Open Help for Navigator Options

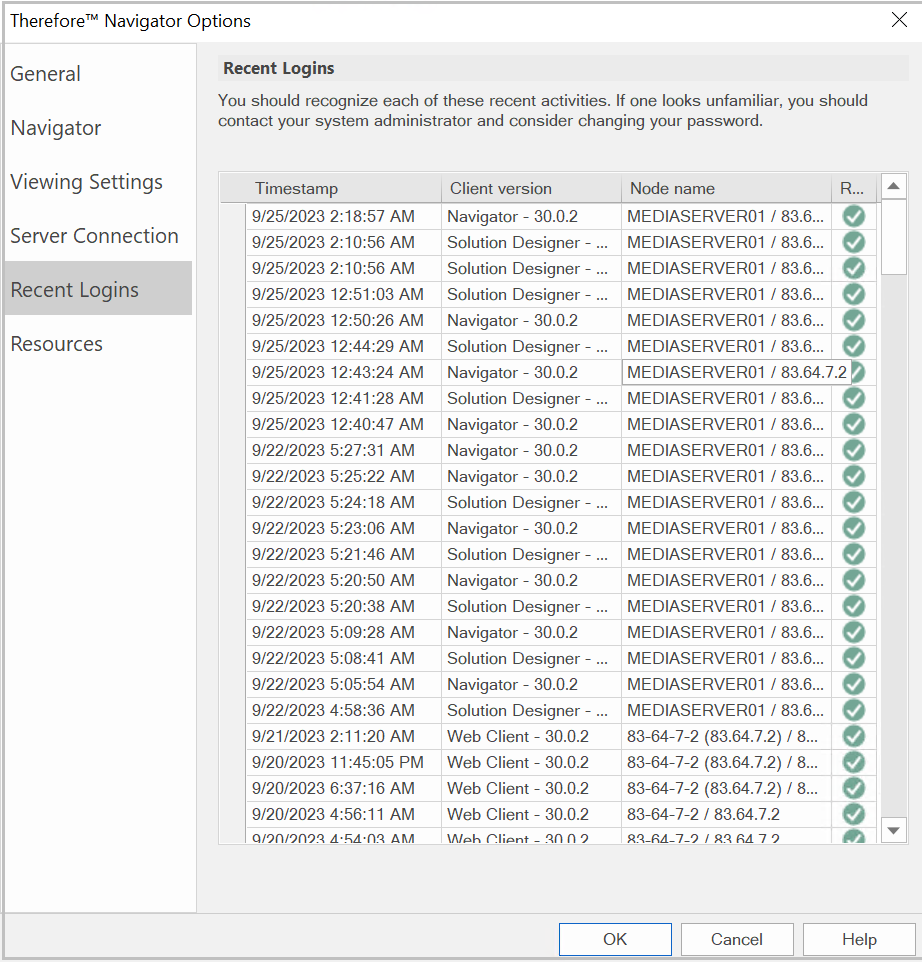(x=859, y=939)
